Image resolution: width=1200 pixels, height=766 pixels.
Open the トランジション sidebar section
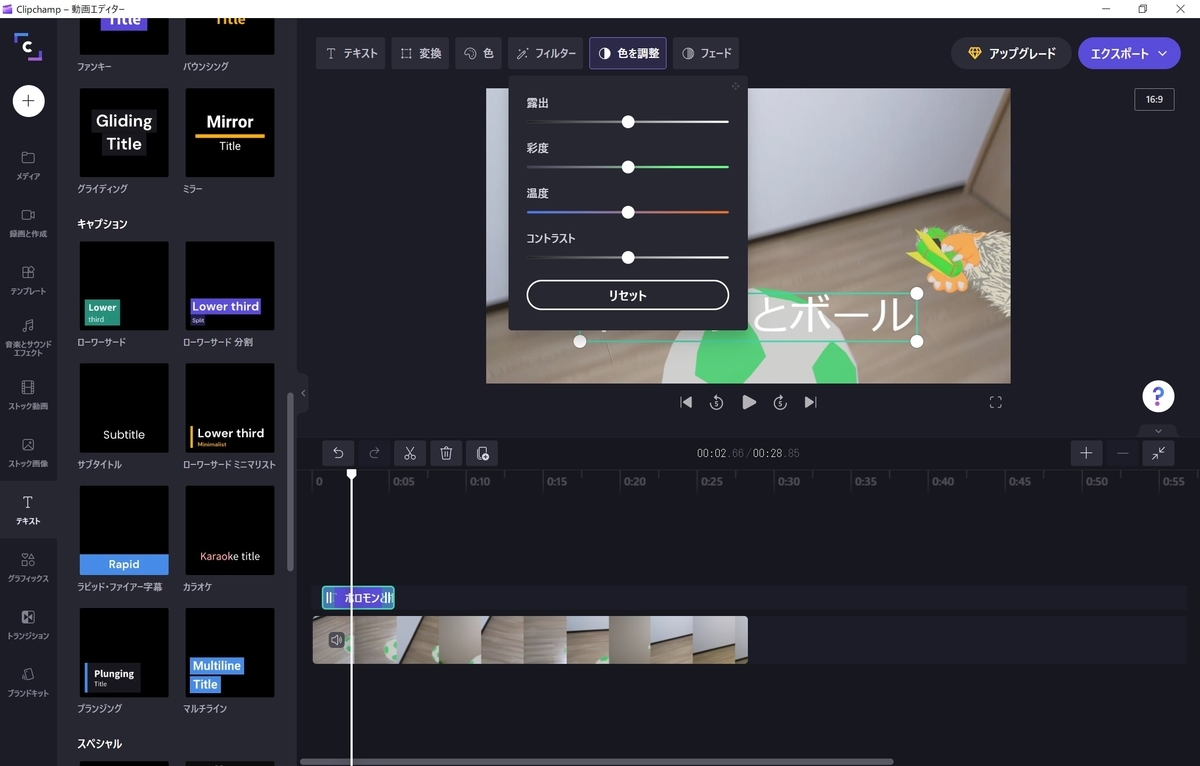tap(28, 624)
